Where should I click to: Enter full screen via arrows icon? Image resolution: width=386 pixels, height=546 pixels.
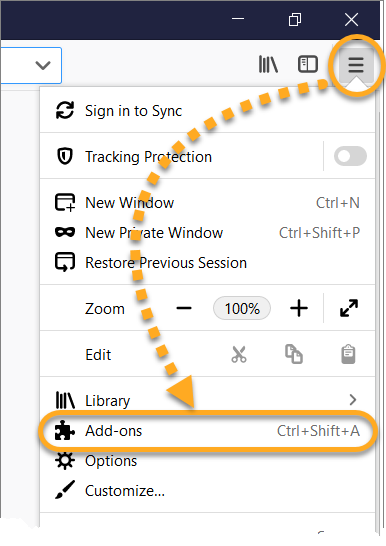pos(349,308)
